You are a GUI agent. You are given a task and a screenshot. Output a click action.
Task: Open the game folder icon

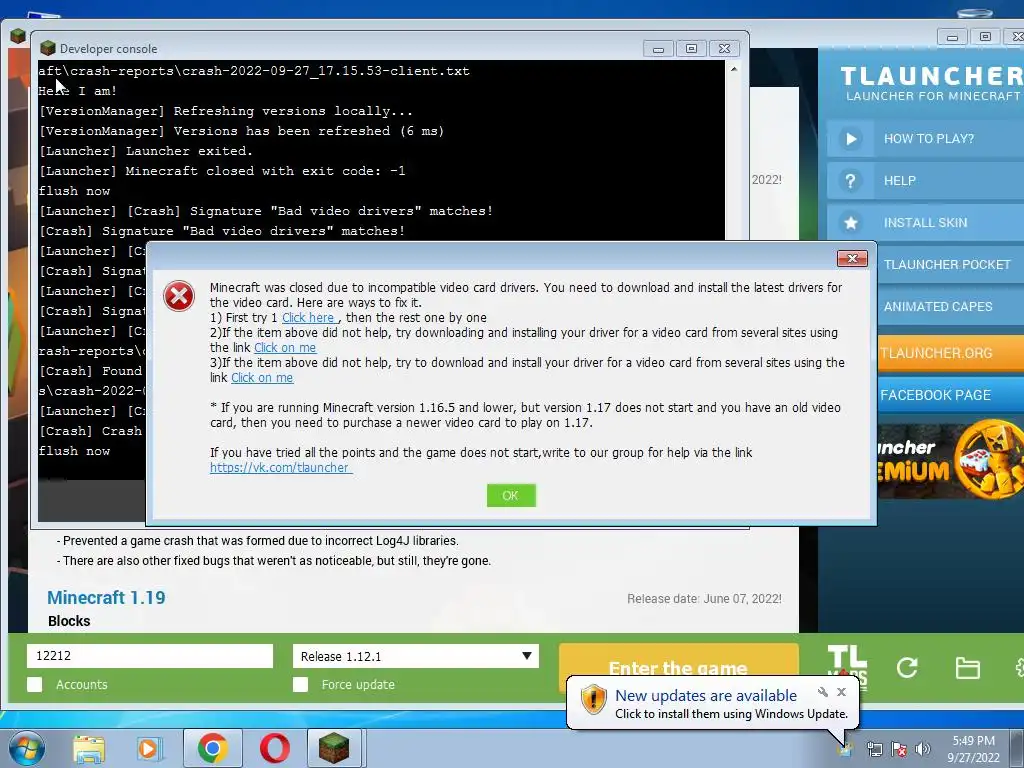click(x=967, y=668)
